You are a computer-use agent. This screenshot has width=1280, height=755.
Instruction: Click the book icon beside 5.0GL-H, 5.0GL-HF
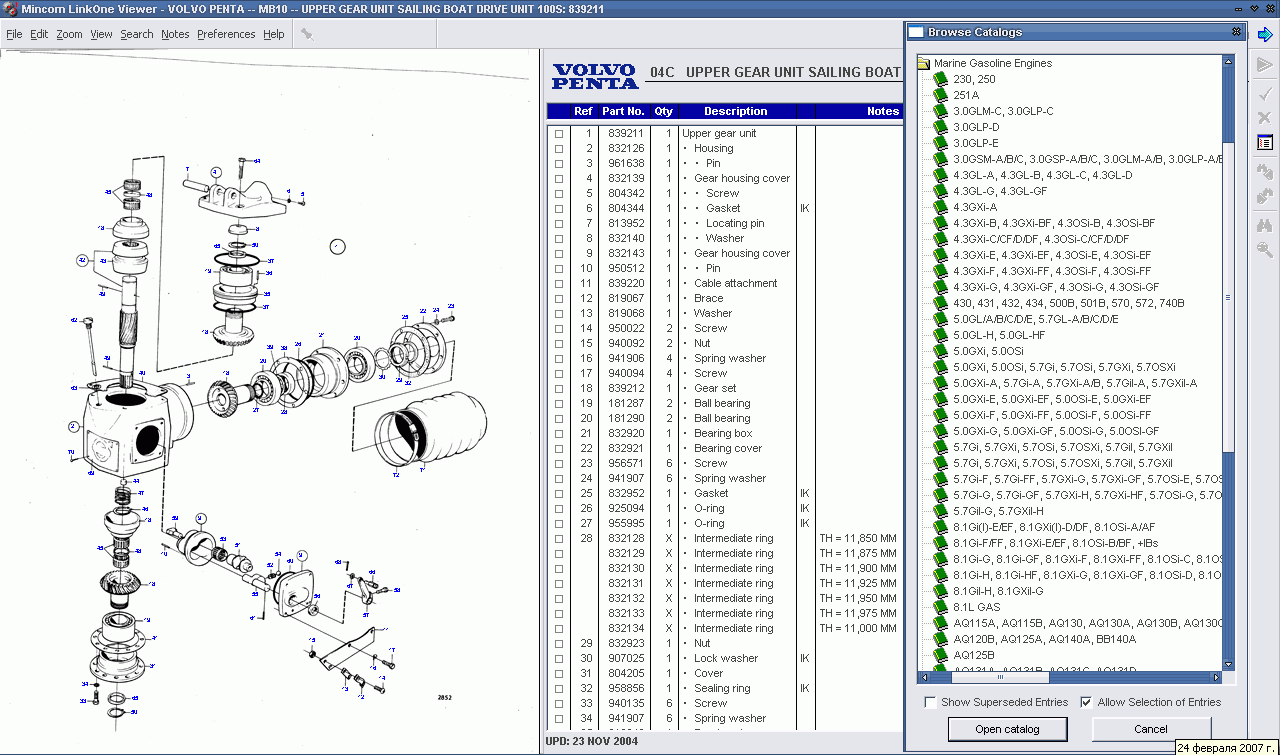coord(940,335)
